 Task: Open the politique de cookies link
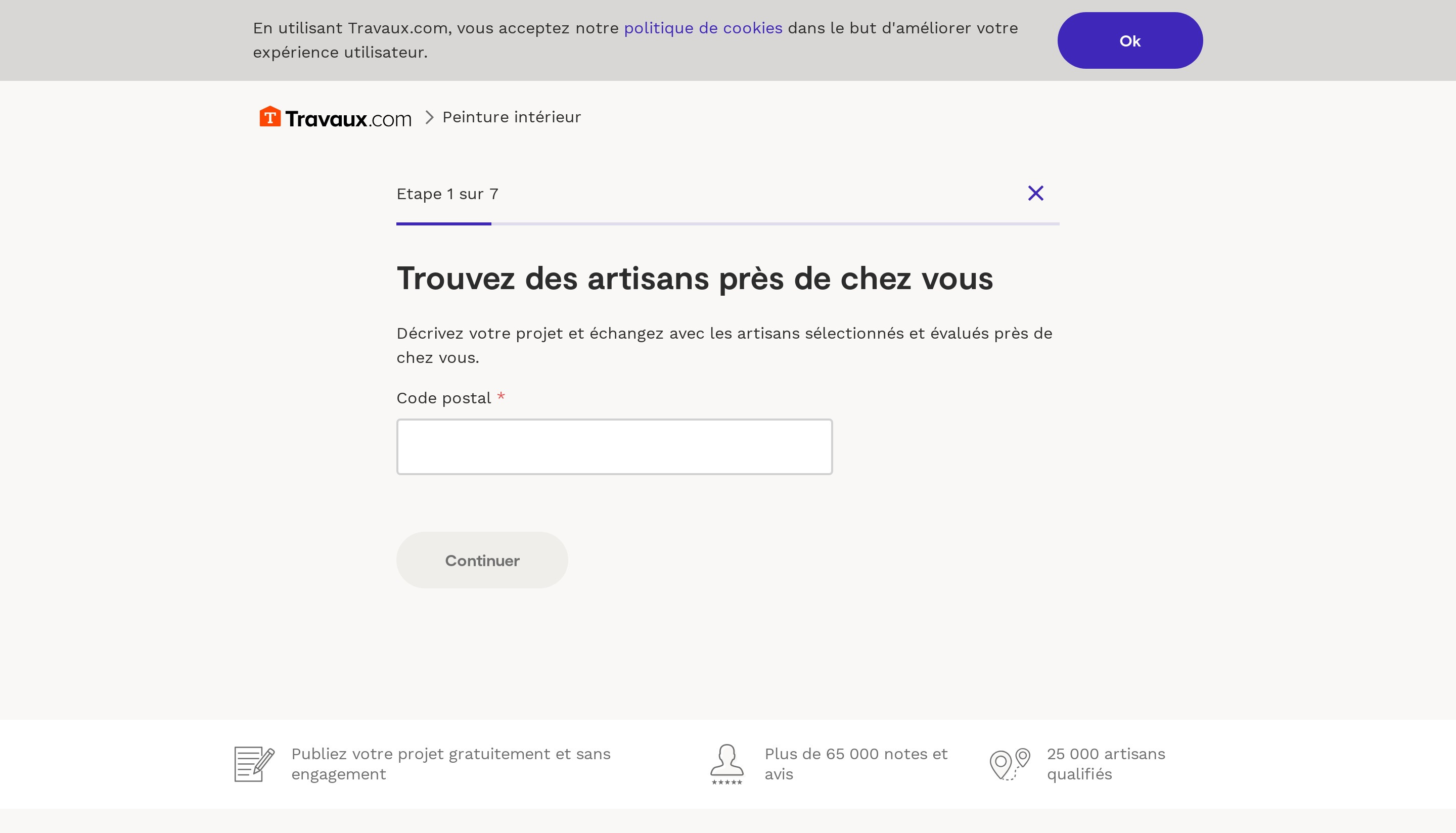(703, 28)
